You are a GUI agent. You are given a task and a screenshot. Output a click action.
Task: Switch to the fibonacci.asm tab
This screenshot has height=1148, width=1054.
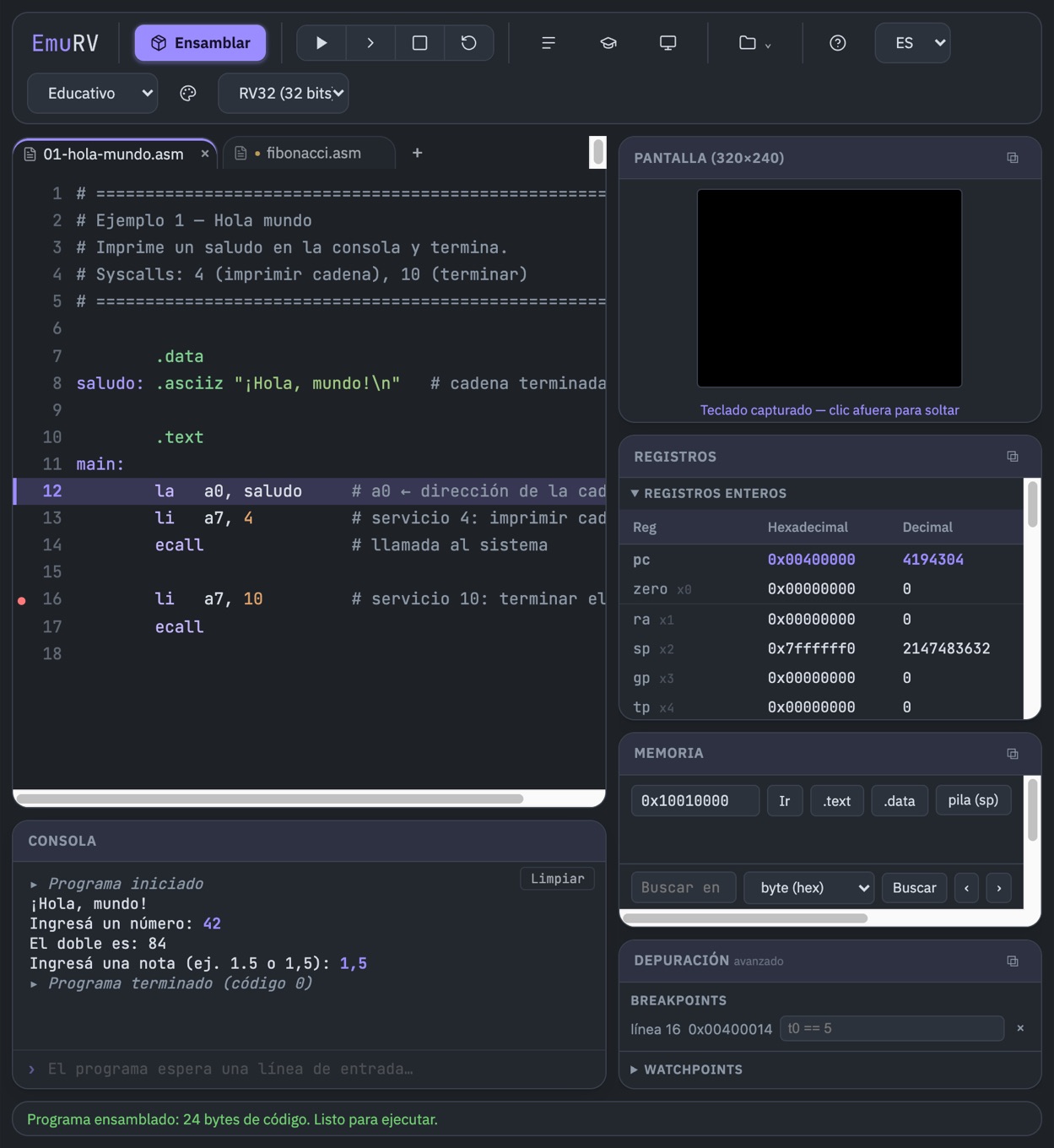pos(308,153)
